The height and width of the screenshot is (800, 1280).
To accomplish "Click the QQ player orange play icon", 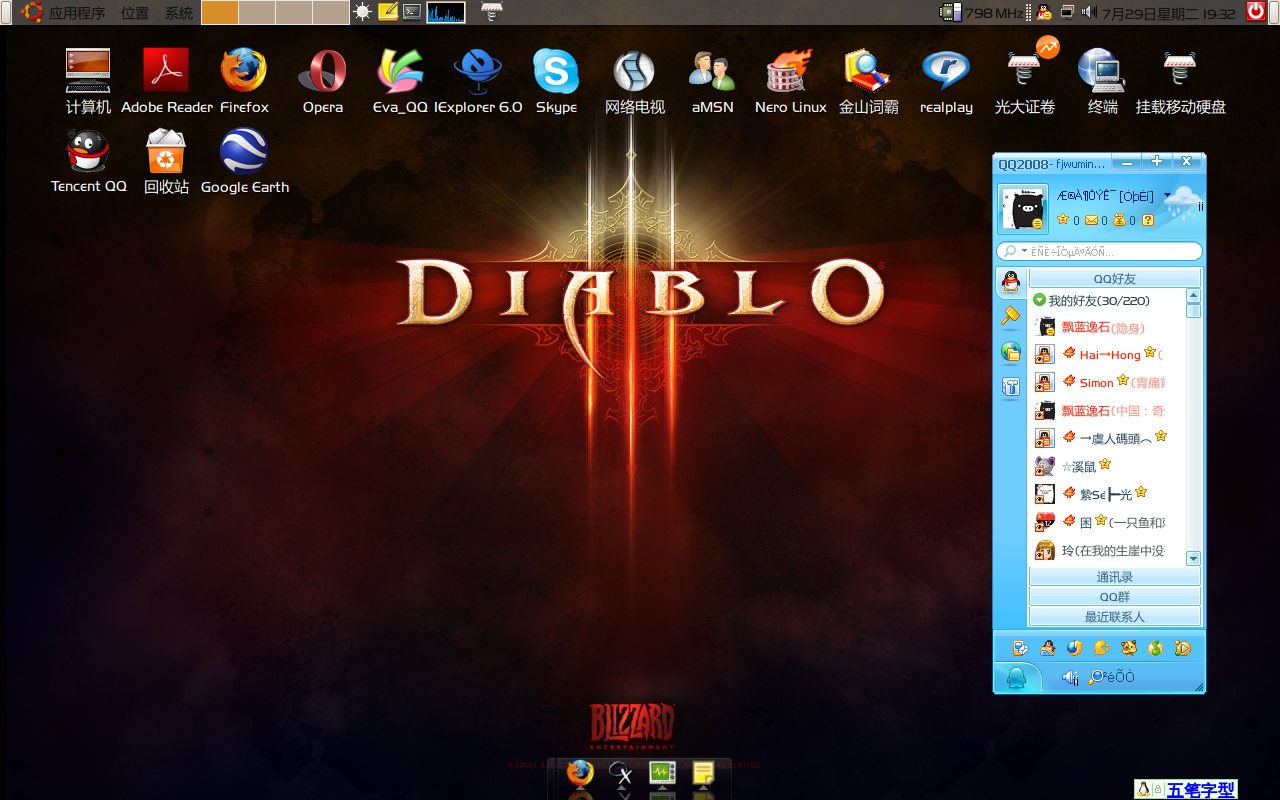I will (x=1183, y=648).
